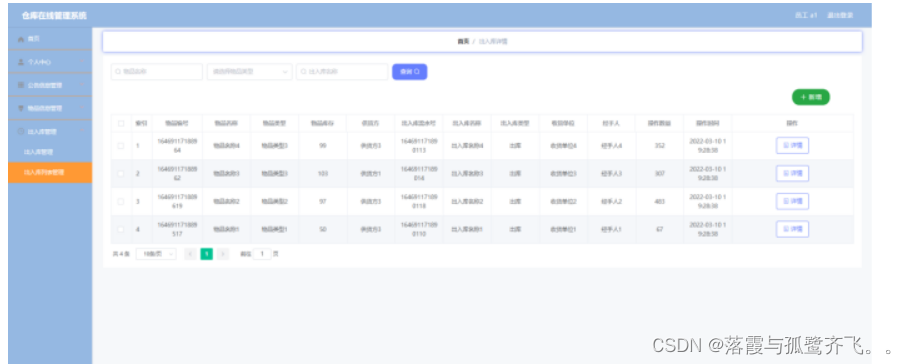The height and width of the screenshot is (364, 906).
Task: Click the stock value 97 cell
Action: click(322, 202)
